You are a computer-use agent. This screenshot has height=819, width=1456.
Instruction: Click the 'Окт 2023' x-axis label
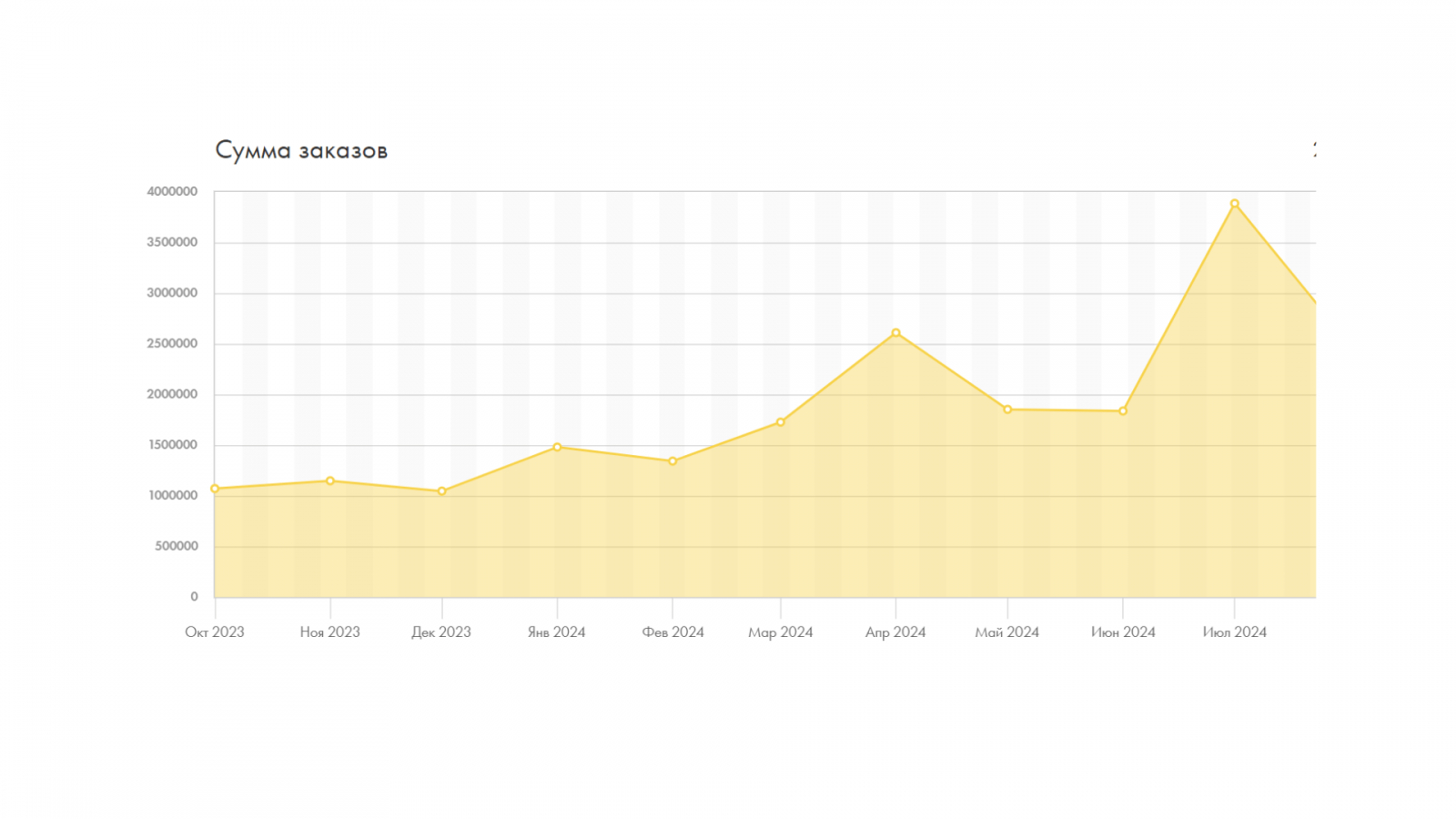pos(215,632)
